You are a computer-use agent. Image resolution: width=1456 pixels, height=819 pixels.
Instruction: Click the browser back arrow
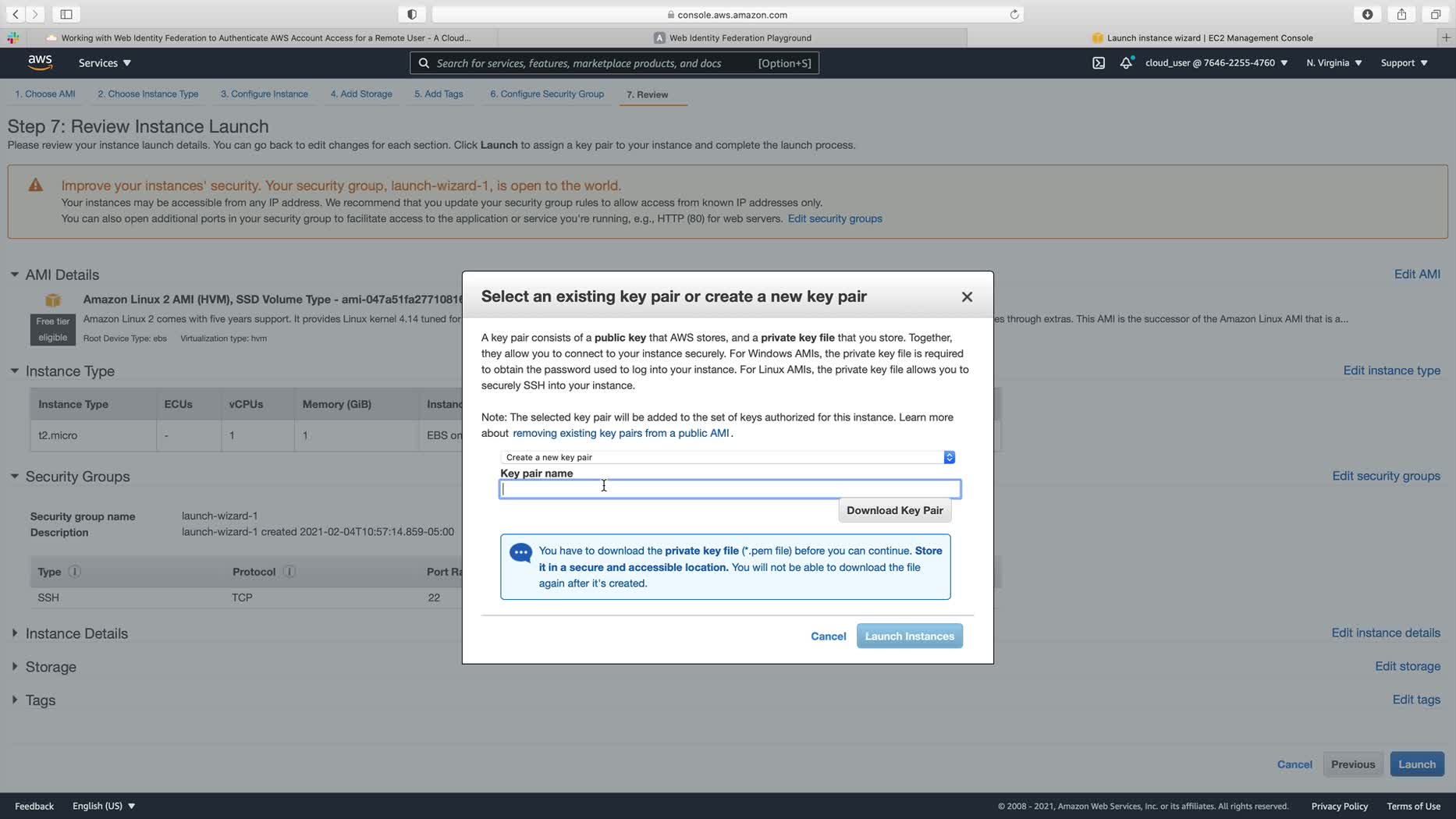coord(16,14)
